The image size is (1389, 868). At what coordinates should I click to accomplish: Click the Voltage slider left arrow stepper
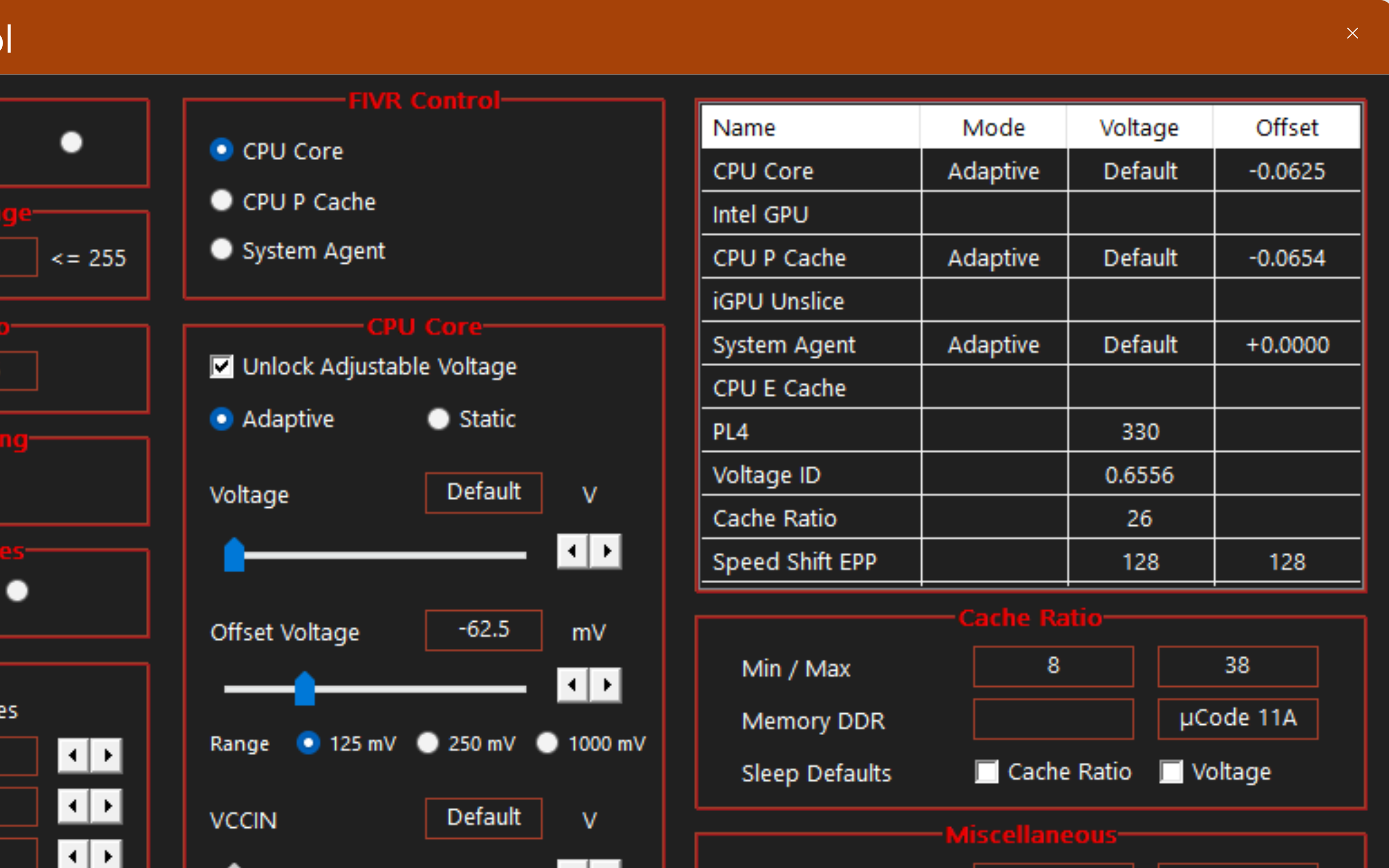(x=572, y=551)
